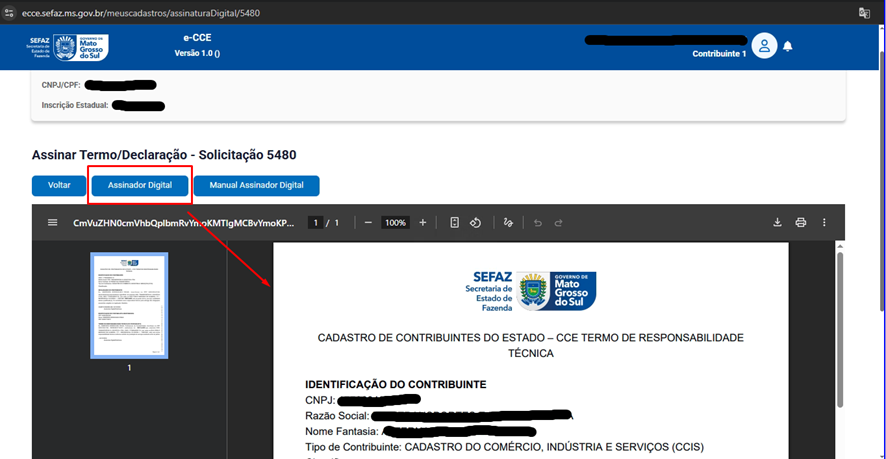Click the Voltar button

click(x=58, y=186)
